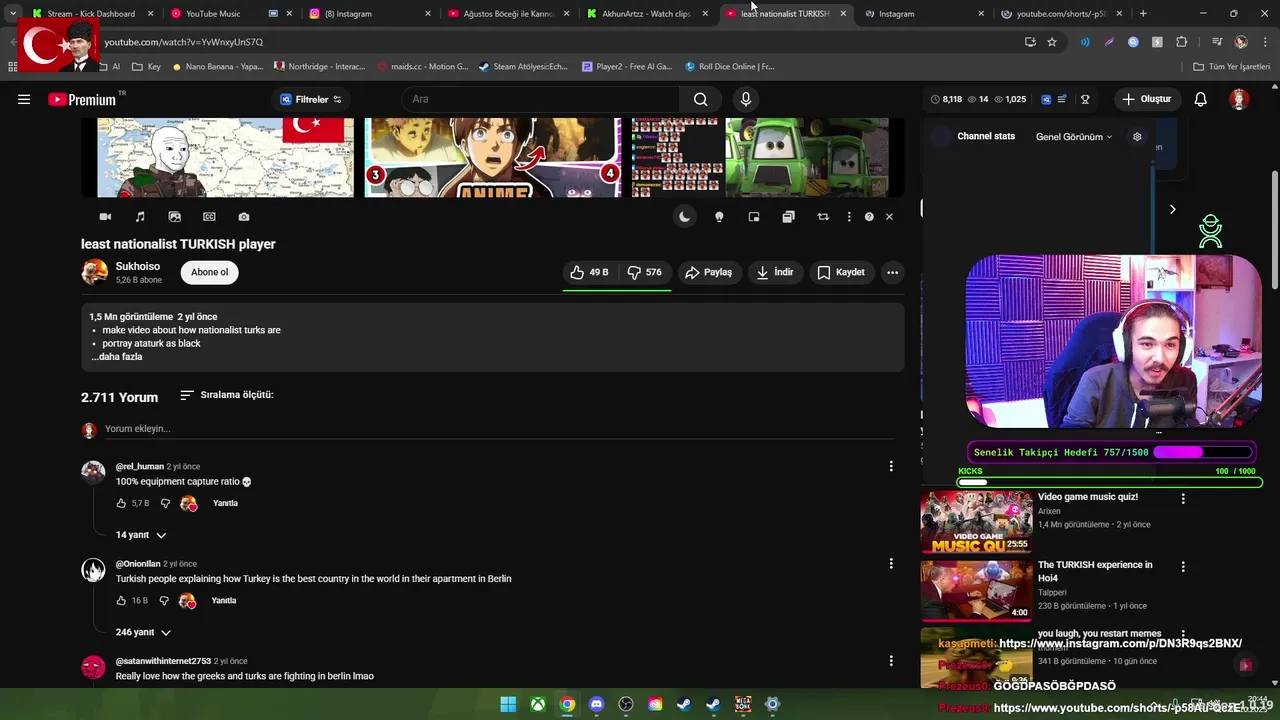Save video with Kaydet button
This screenshot has width=1280, height=720.
(x=840, y=272)
